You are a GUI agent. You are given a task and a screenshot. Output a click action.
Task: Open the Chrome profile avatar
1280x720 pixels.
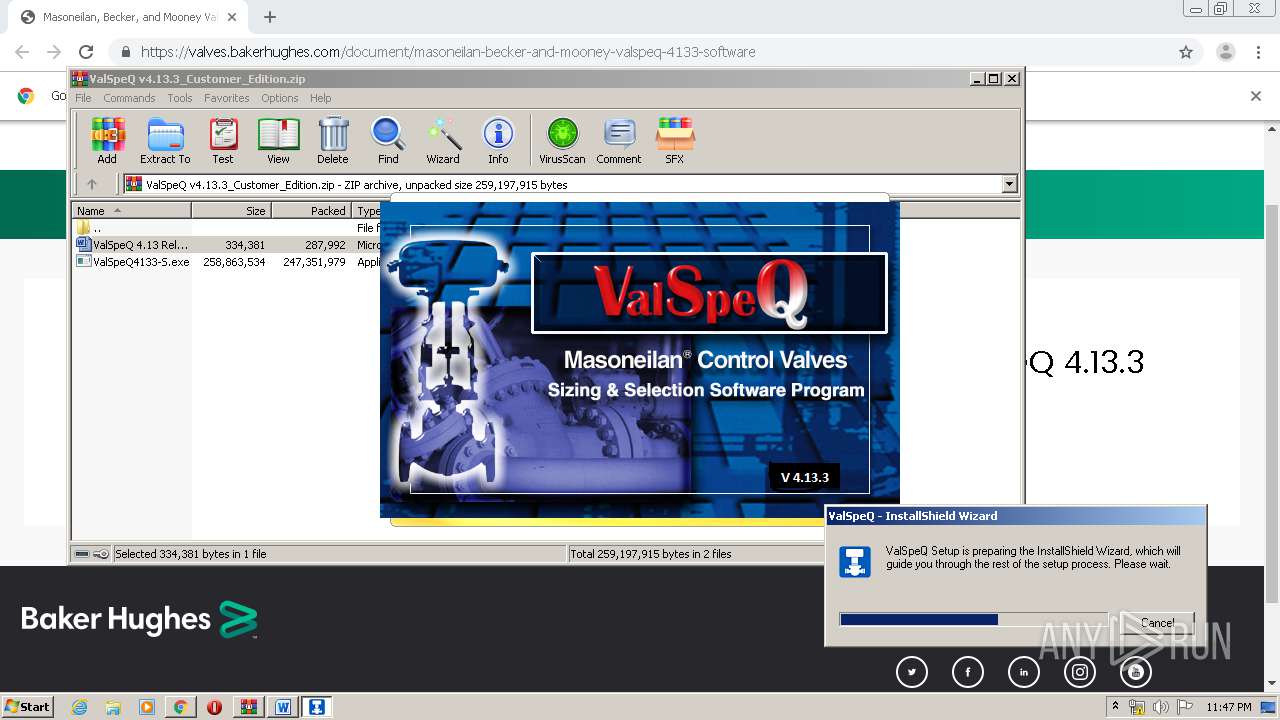(1225, 52)
